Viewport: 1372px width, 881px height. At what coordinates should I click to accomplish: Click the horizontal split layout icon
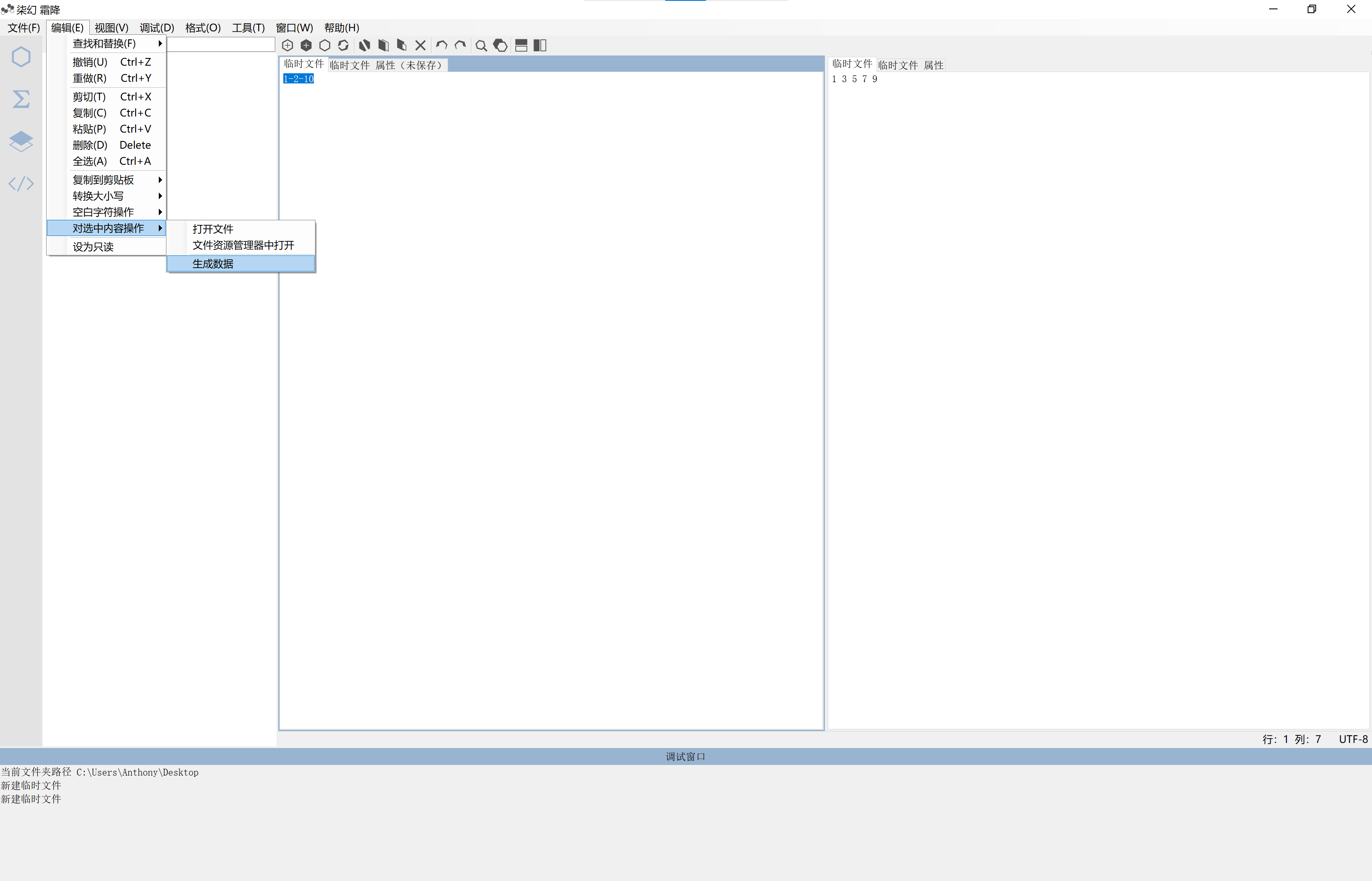point(521,45)
